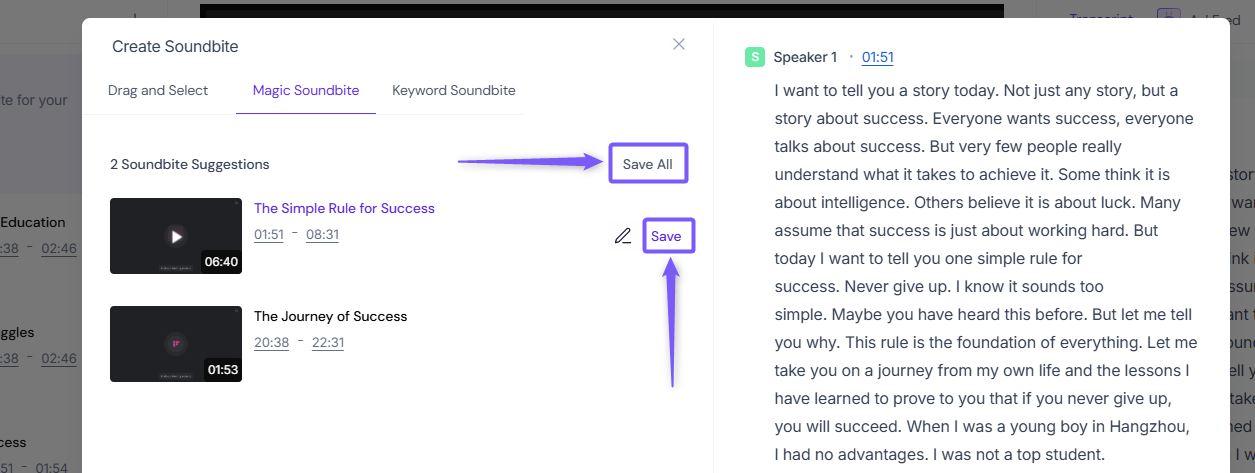
Task: Jump to 01:51 timestamp beside Speaker 1
Action: pos(878,57)
